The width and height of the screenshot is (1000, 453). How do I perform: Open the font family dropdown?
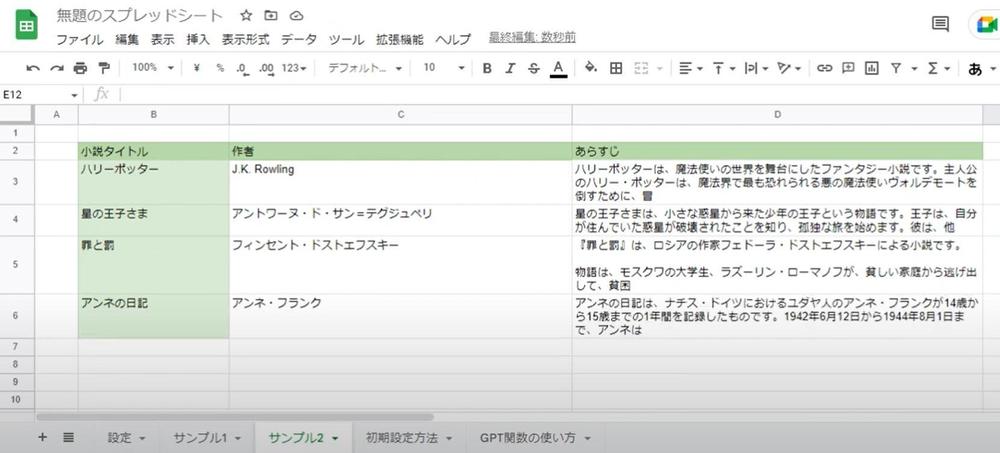click(365, 68)
